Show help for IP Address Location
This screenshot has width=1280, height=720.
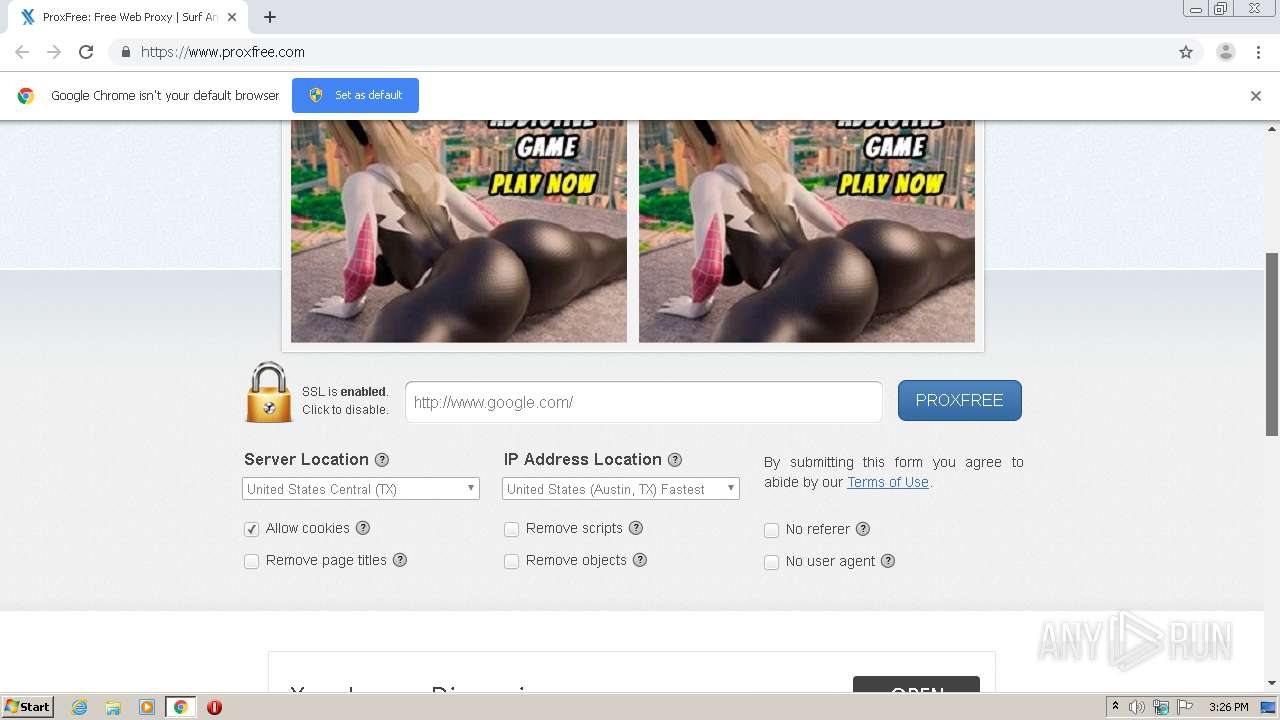click(675, 460)
